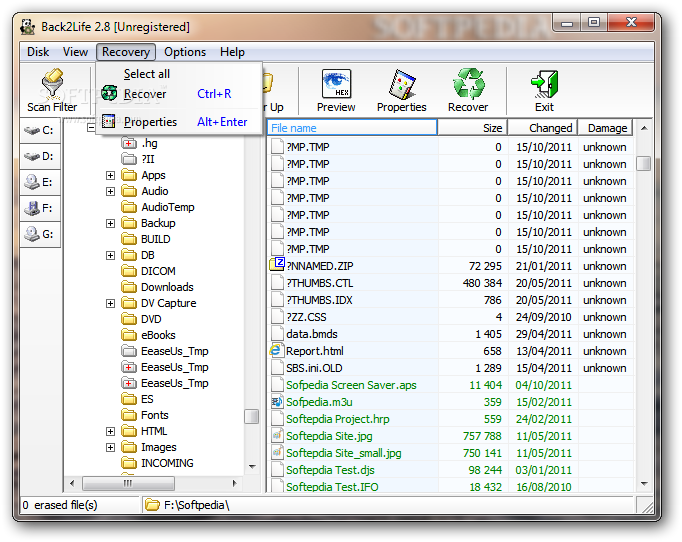
Task: Click the file list vertical scrollbar thumb
Action: click(x=644, y=163)
